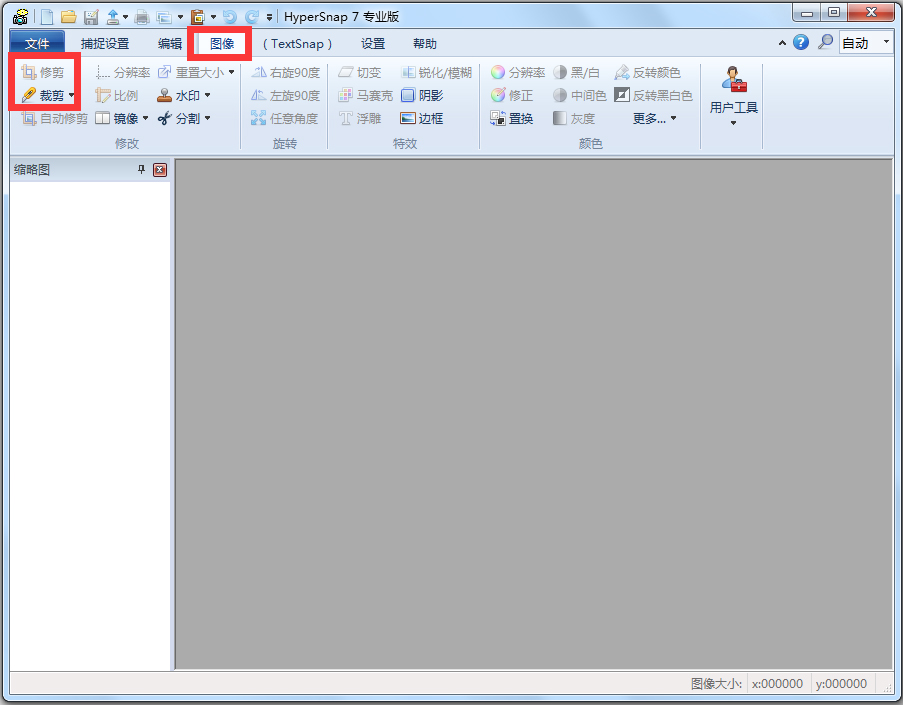Expand the 自动 zoom dropdown
The width and height of the screenshot is (903, 705).
[x=886, y=42]
